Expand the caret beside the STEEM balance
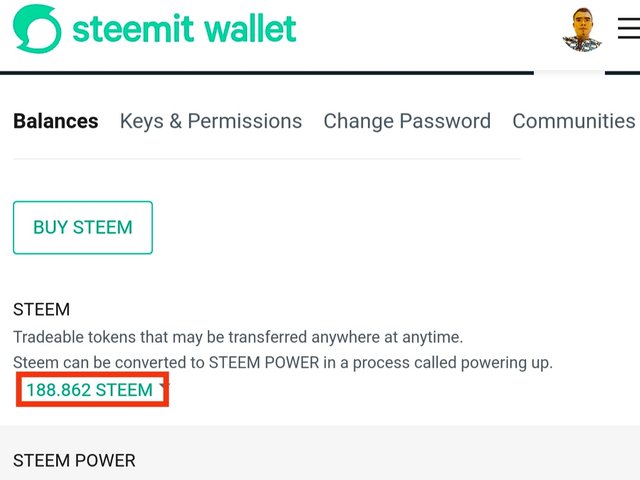This screenshot has width=640, height=480. tap(163, 387)
